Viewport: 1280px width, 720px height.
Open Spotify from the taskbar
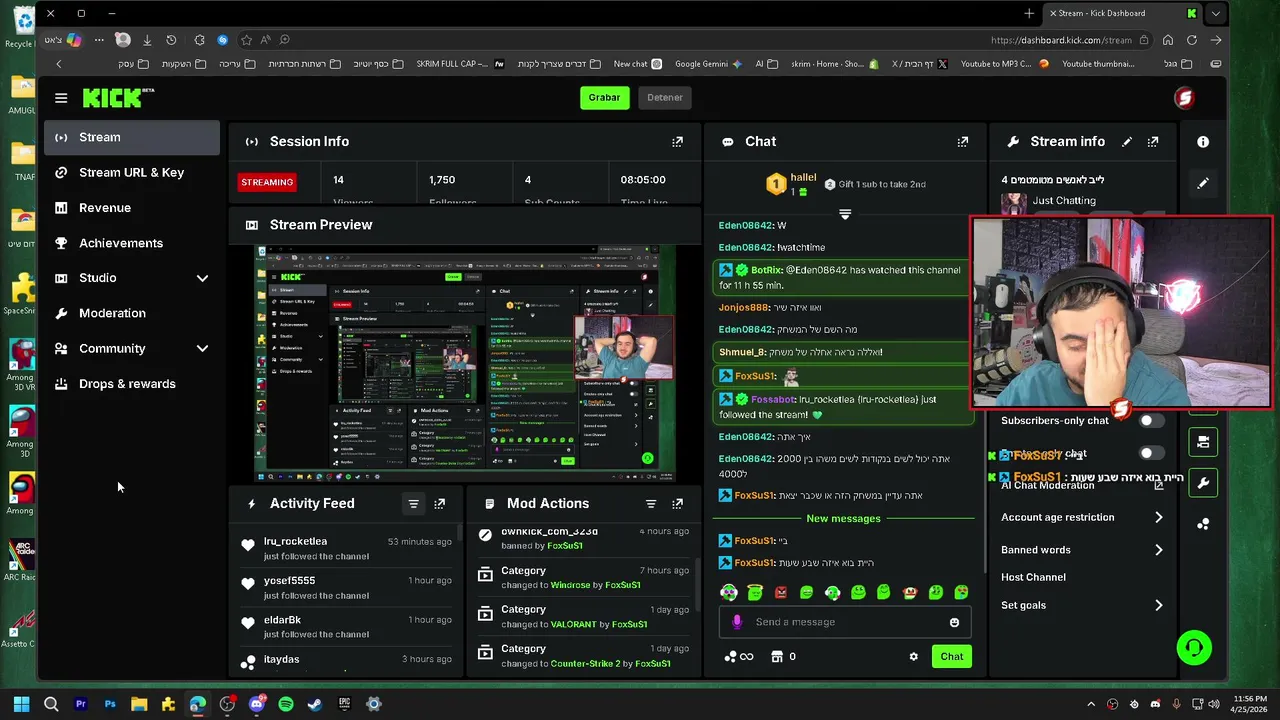[286, 704]
